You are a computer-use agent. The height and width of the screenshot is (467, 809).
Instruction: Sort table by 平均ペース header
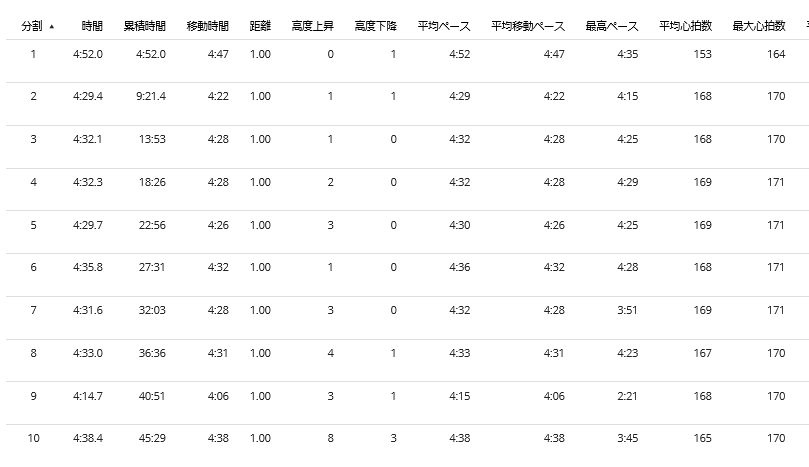coord(444,26)
